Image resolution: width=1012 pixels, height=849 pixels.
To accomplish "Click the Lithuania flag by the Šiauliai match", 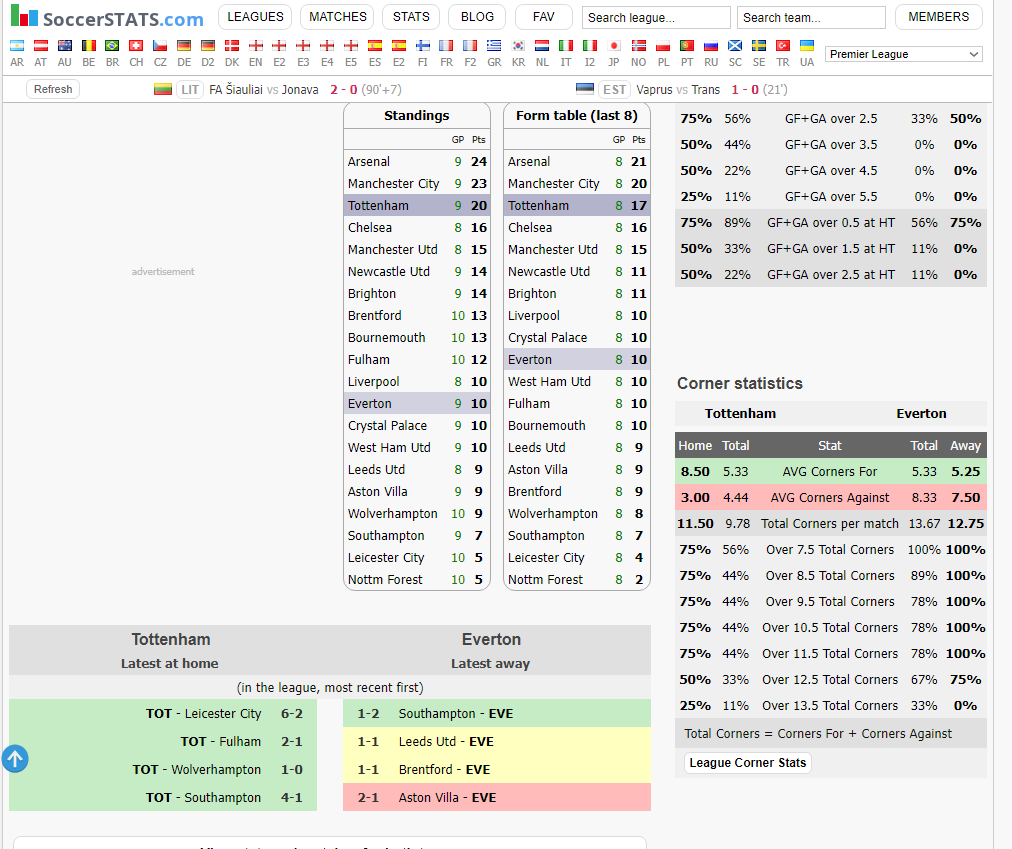I will (163, 90).
